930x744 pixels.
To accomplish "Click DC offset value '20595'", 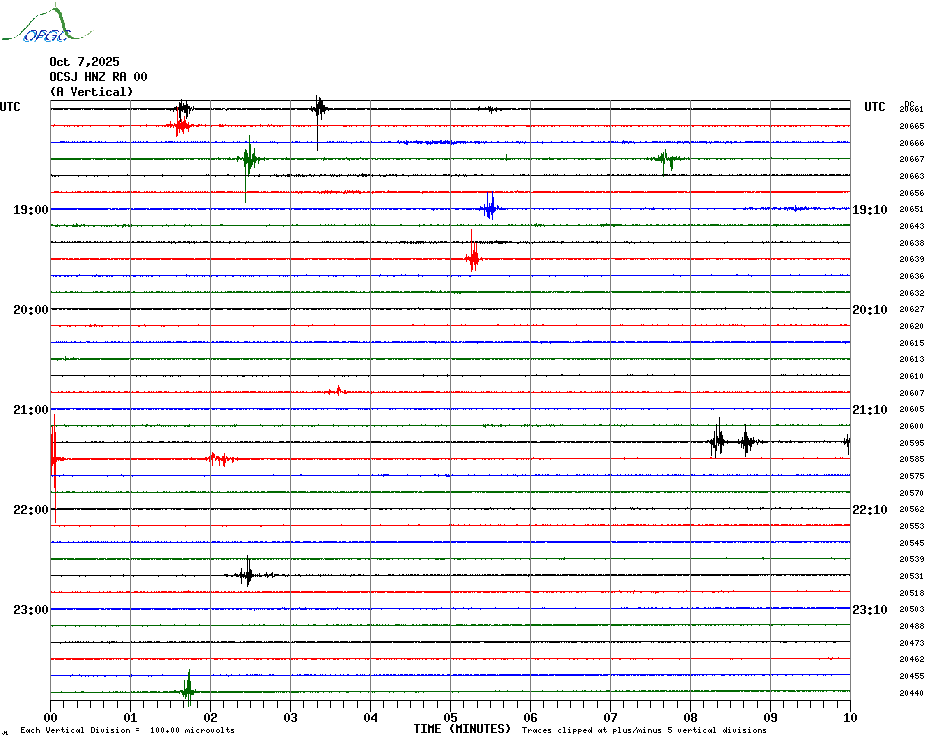I will (912, 443).
